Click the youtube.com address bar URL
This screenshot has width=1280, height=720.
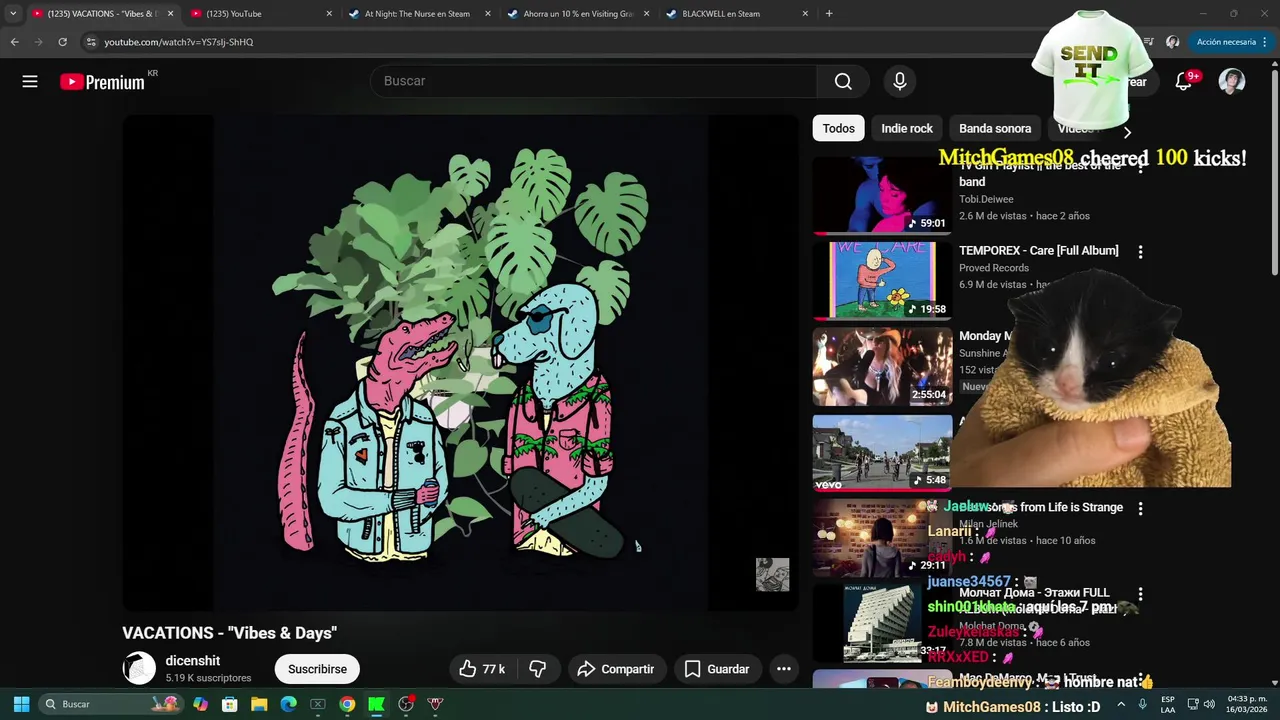pyautogui.click(x=179, y=42)
